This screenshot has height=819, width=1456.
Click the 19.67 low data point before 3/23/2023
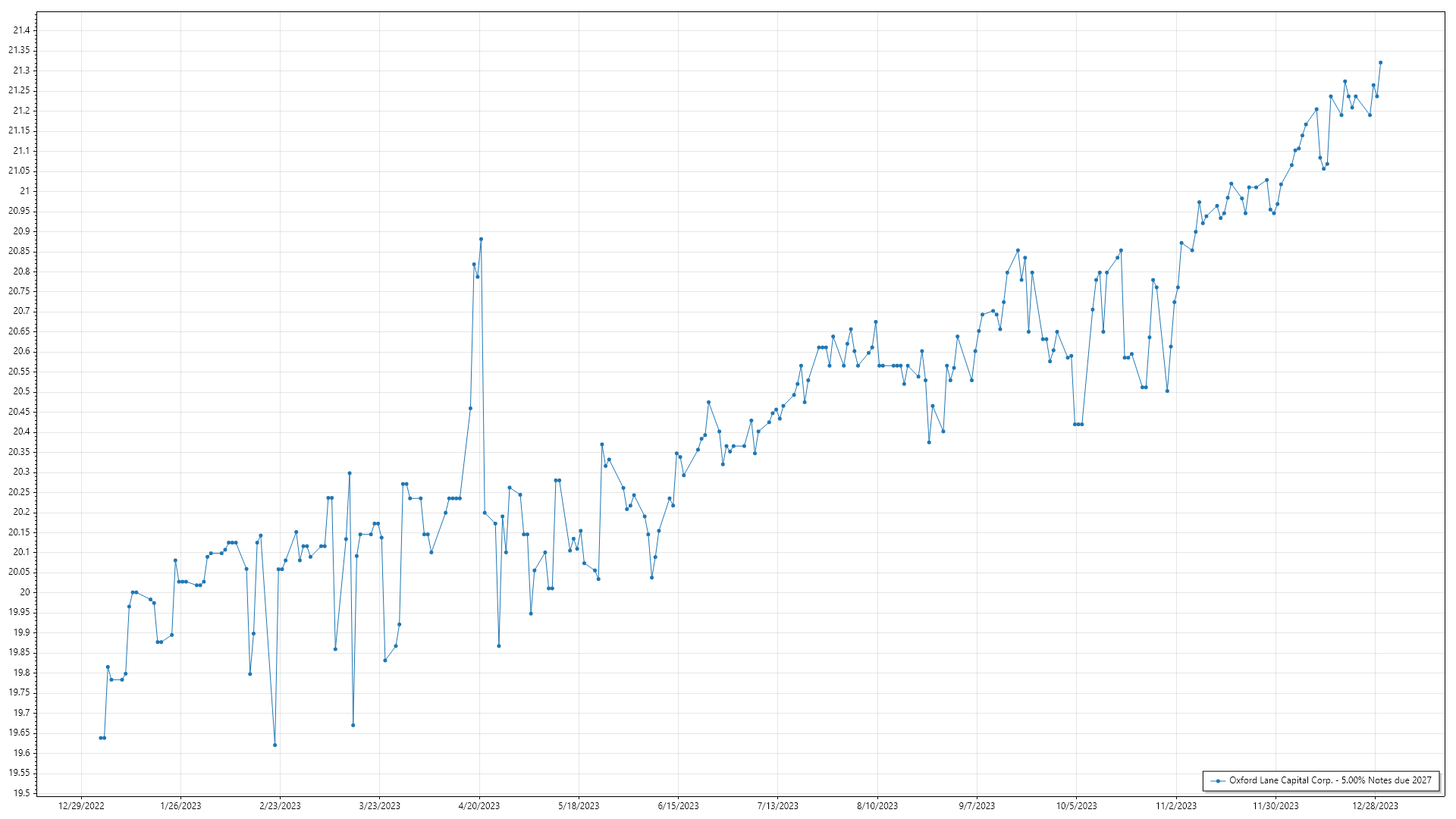(353, 725)
